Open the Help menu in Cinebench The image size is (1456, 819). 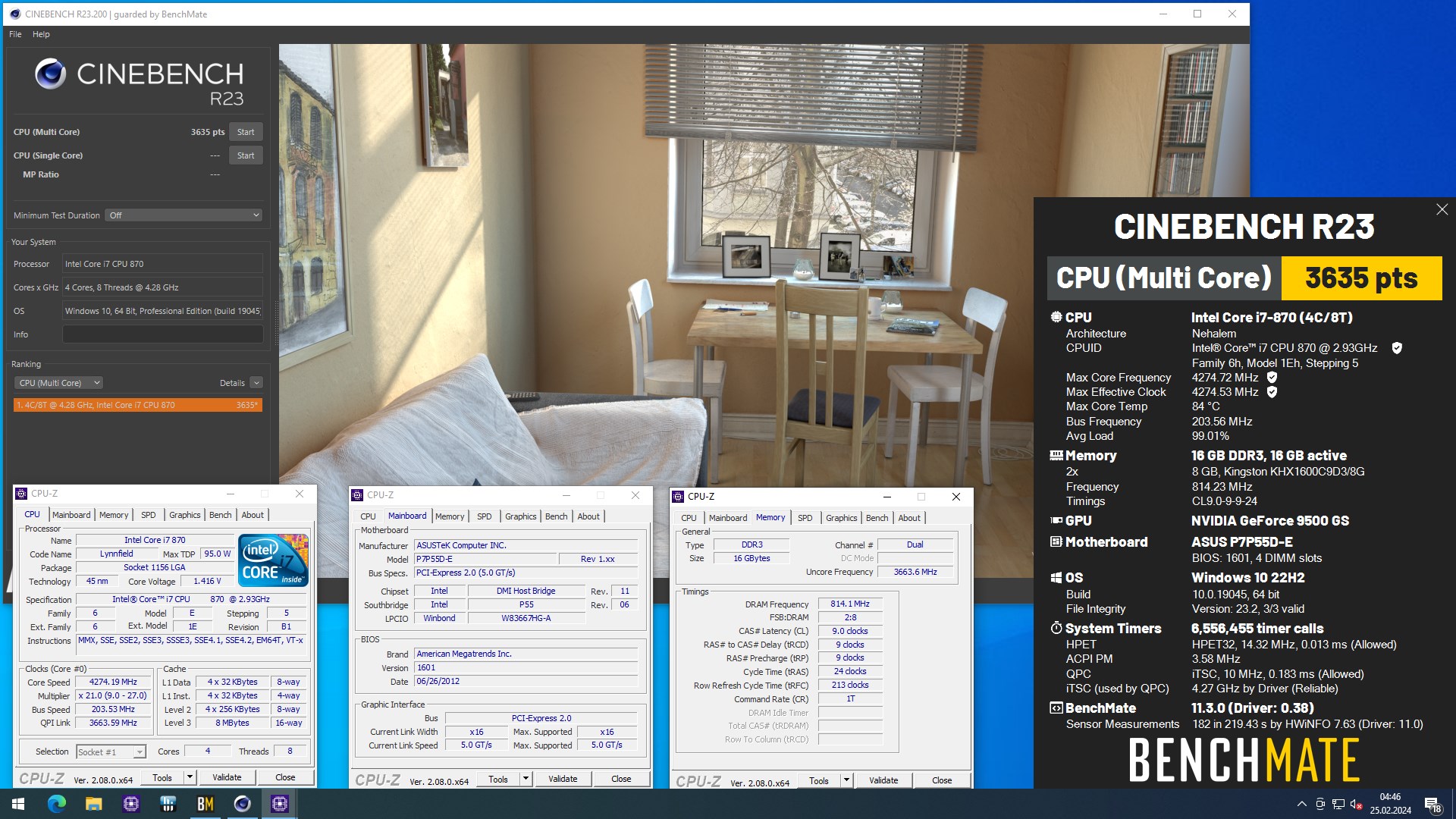point(41,34)
